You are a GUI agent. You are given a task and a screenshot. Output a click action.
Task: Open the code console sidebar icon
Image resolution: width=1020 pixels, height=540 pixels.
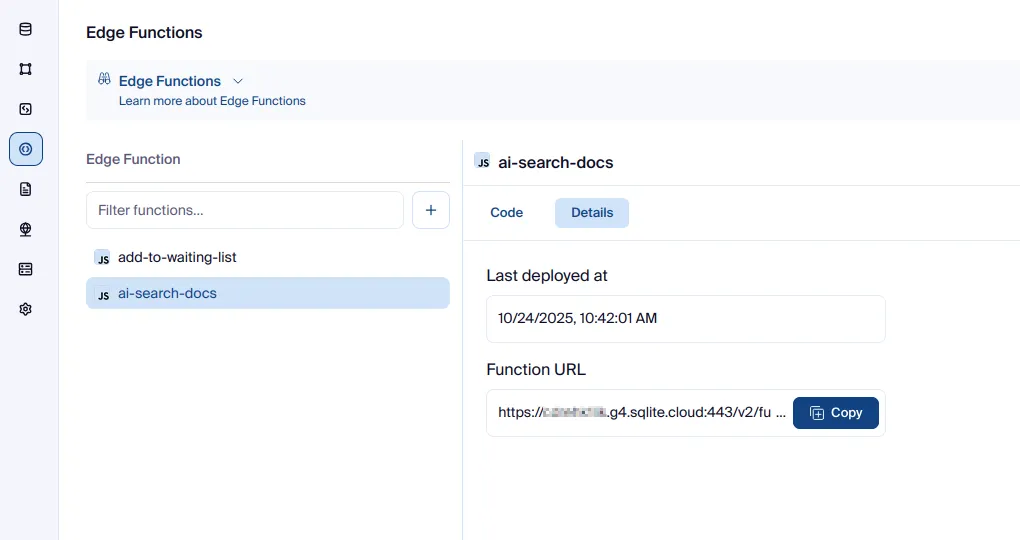[26, 109]
